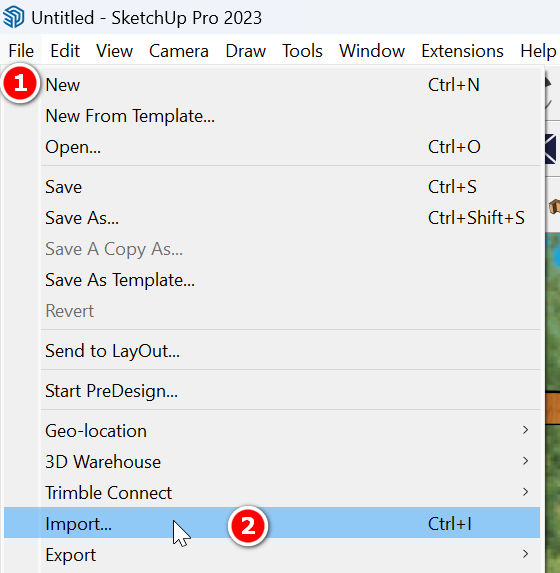Expand the Geo-location submenu arrow
560x573 pixels.
(x=525, y=430)
